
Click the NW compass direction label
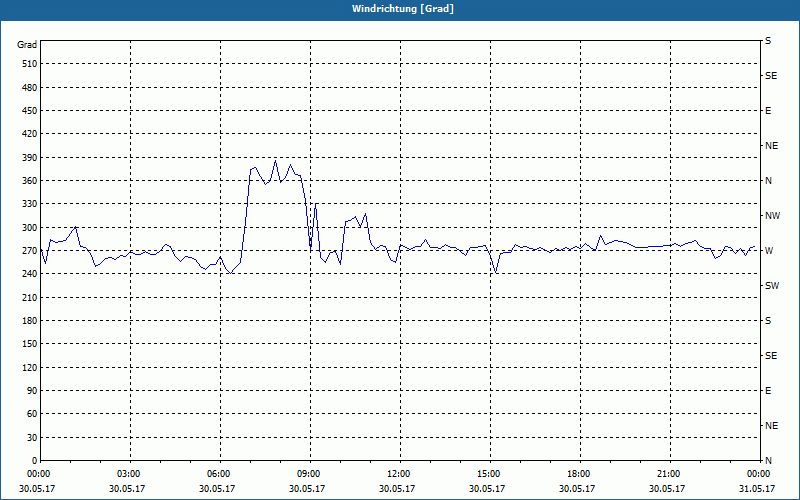click(x=772, y=216)
